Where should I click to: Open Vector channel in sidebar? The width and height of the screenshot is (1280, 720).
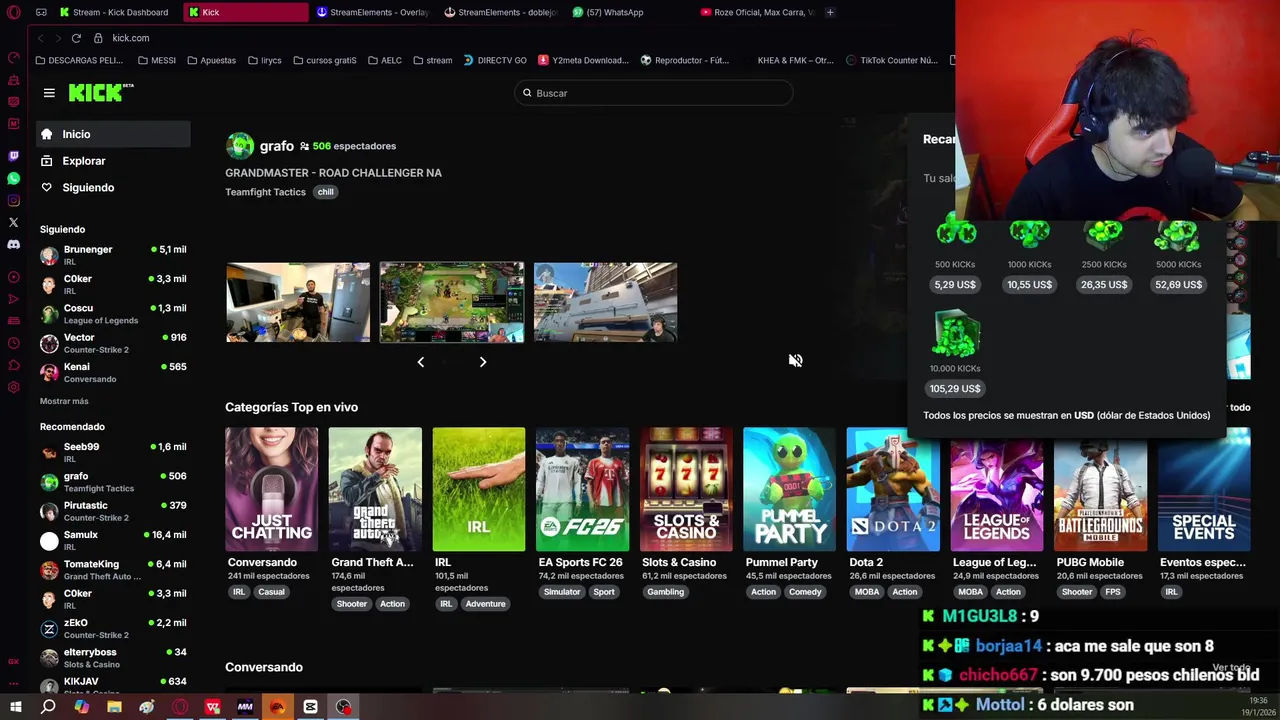click(x=113, y=343)
